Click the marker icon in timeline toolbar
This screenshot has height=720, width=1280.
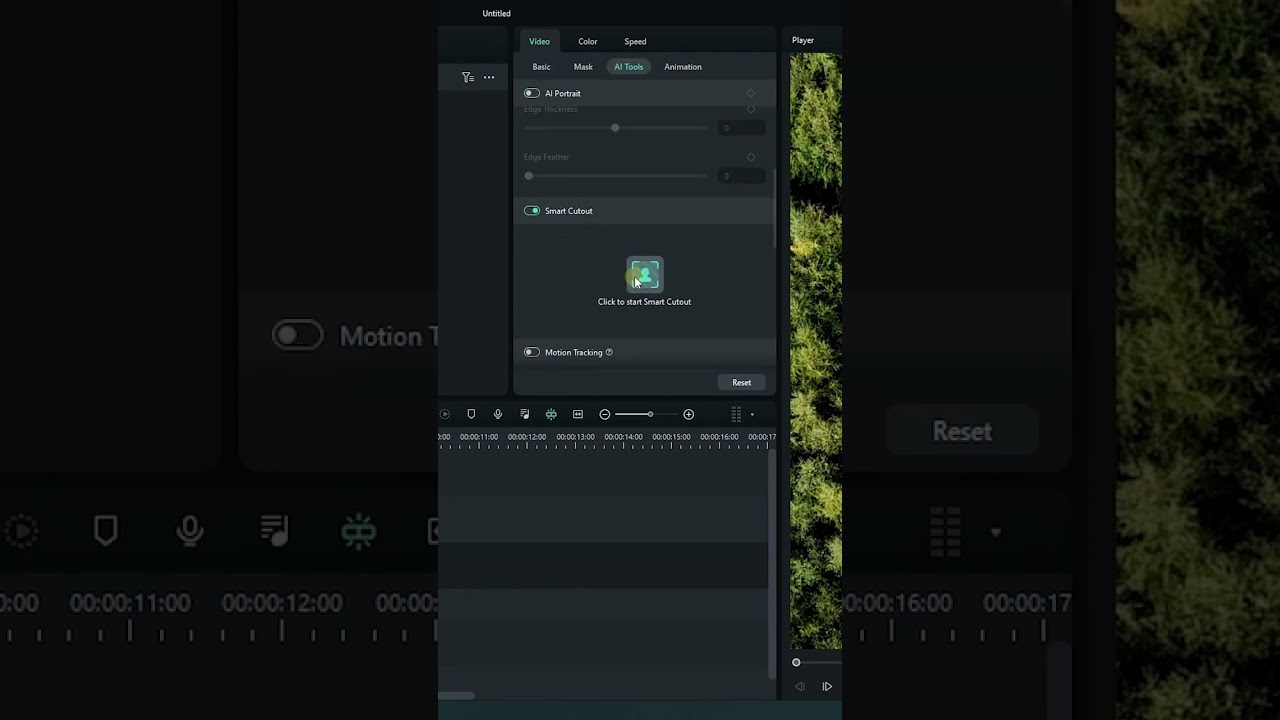(471, 414)
